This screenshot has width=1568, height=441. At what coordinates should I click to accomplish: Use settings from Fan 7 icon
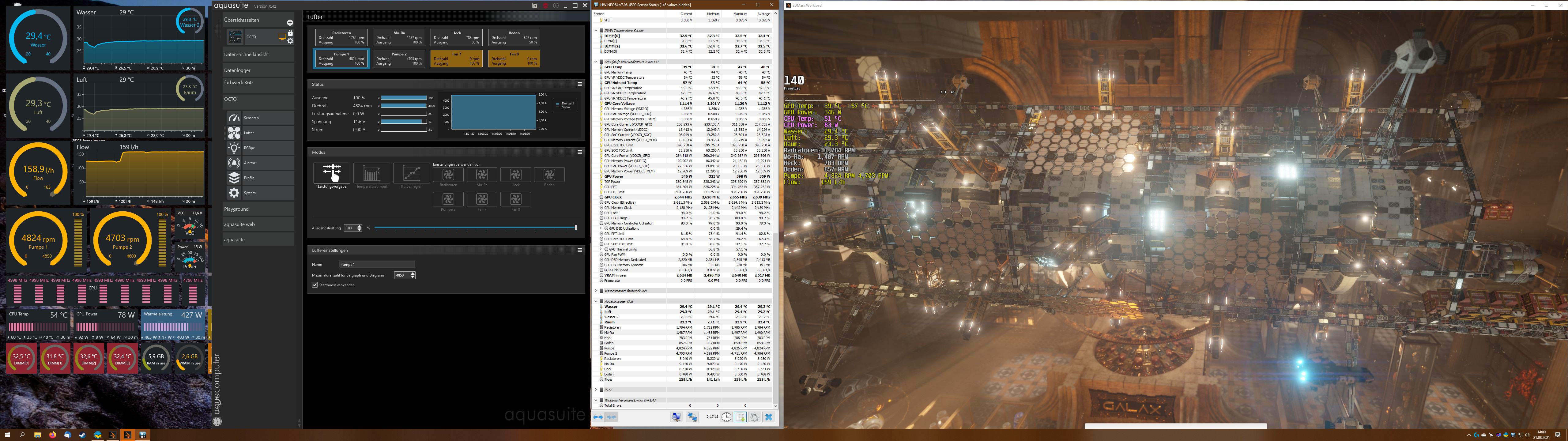pos(482,199)
